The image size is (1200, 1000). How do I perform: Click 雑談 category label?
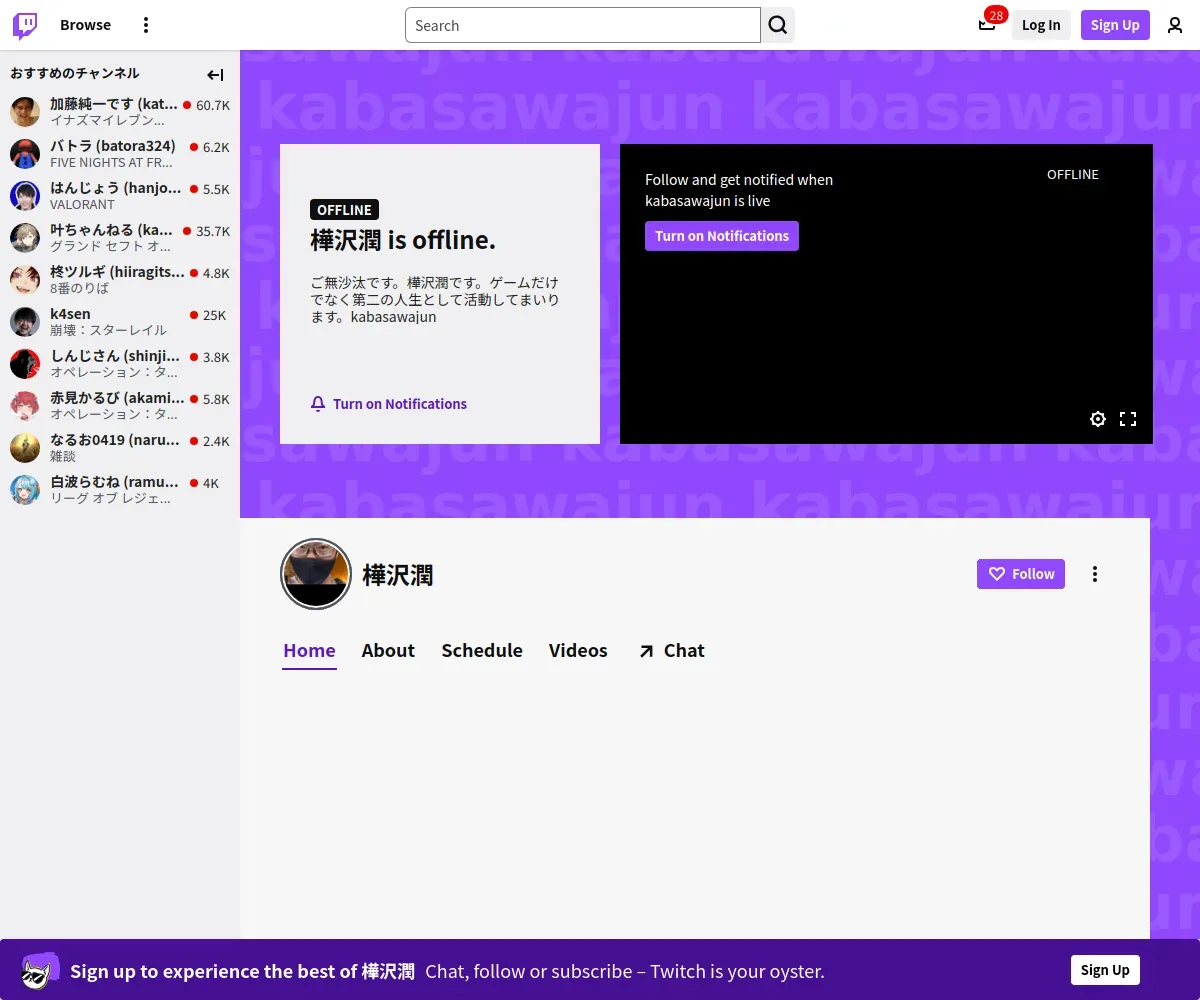click(63, 456)
